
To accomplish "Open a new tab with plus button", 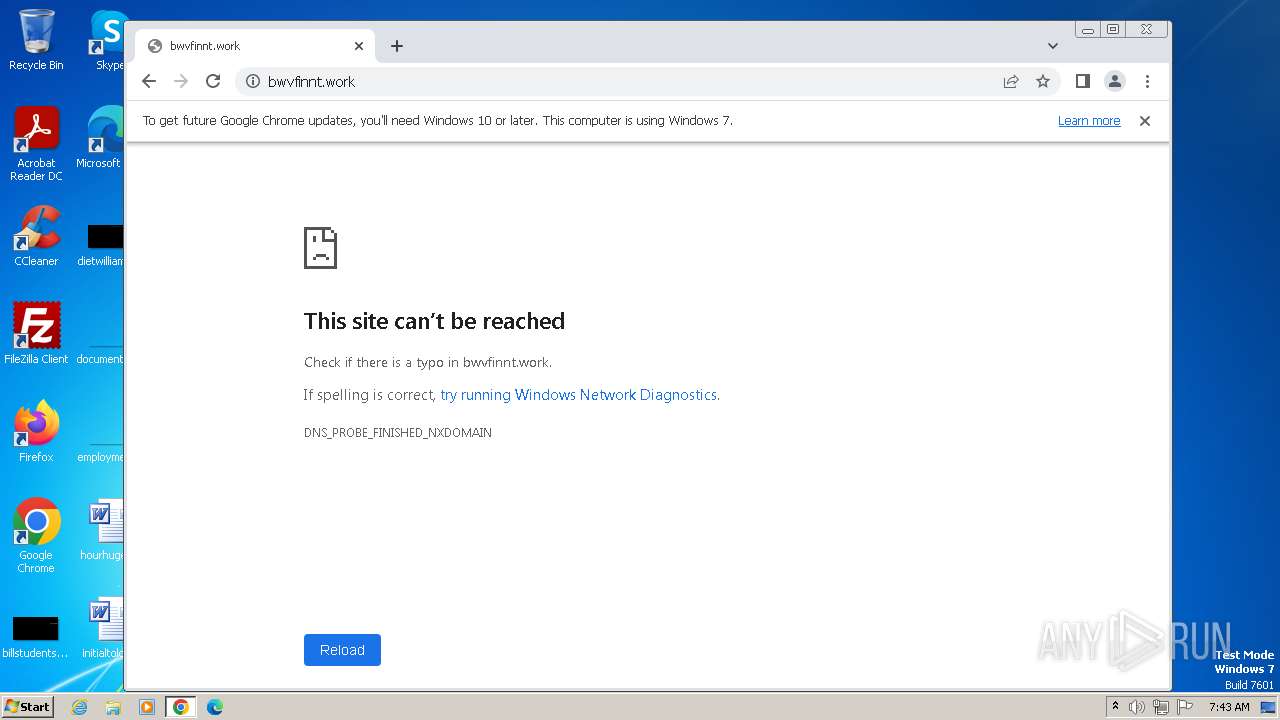I will pos(397,46).
